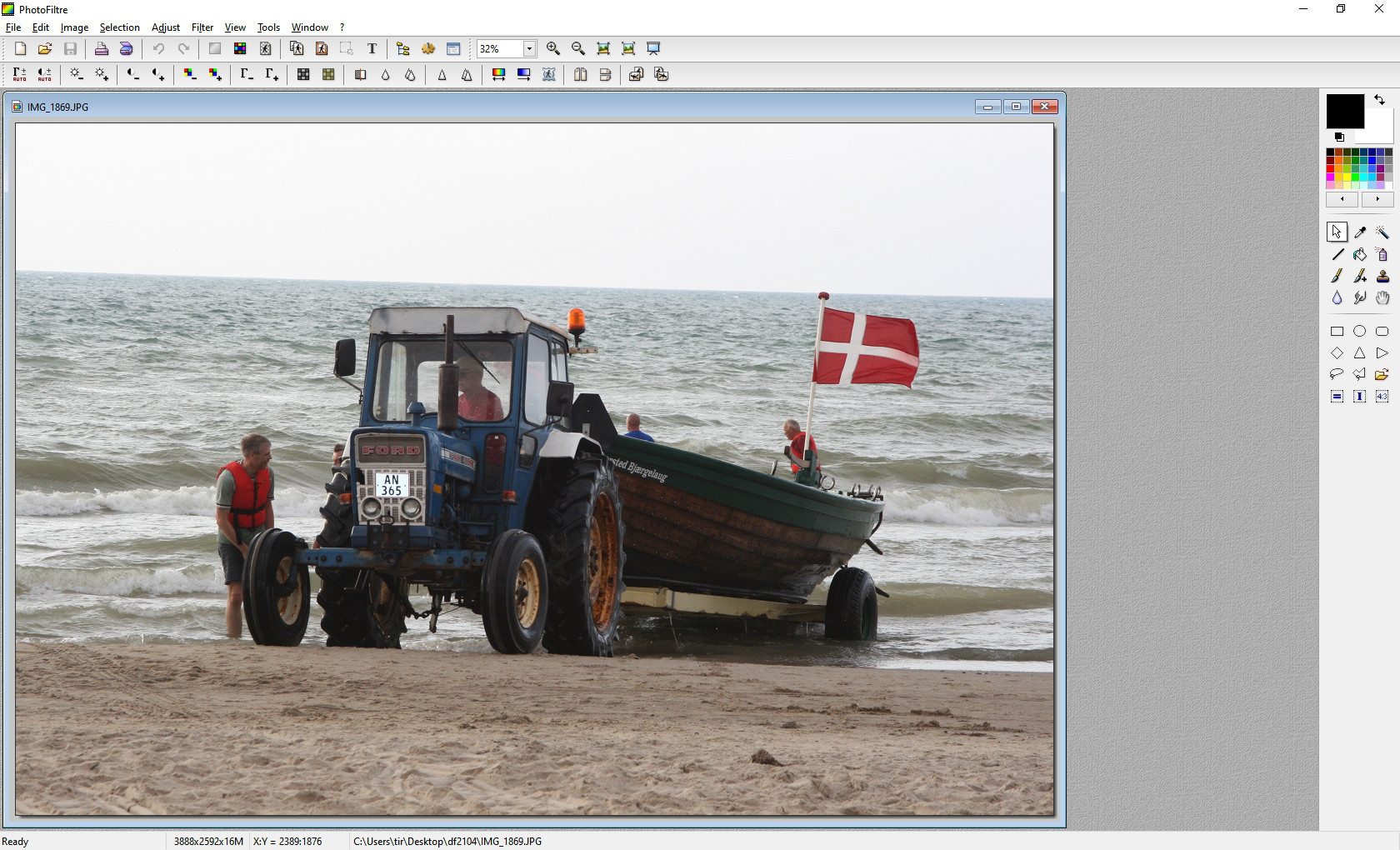Select the Clone Stamp tool
The width and height of the screenshot is (1400, 850).
[1382, 276]
